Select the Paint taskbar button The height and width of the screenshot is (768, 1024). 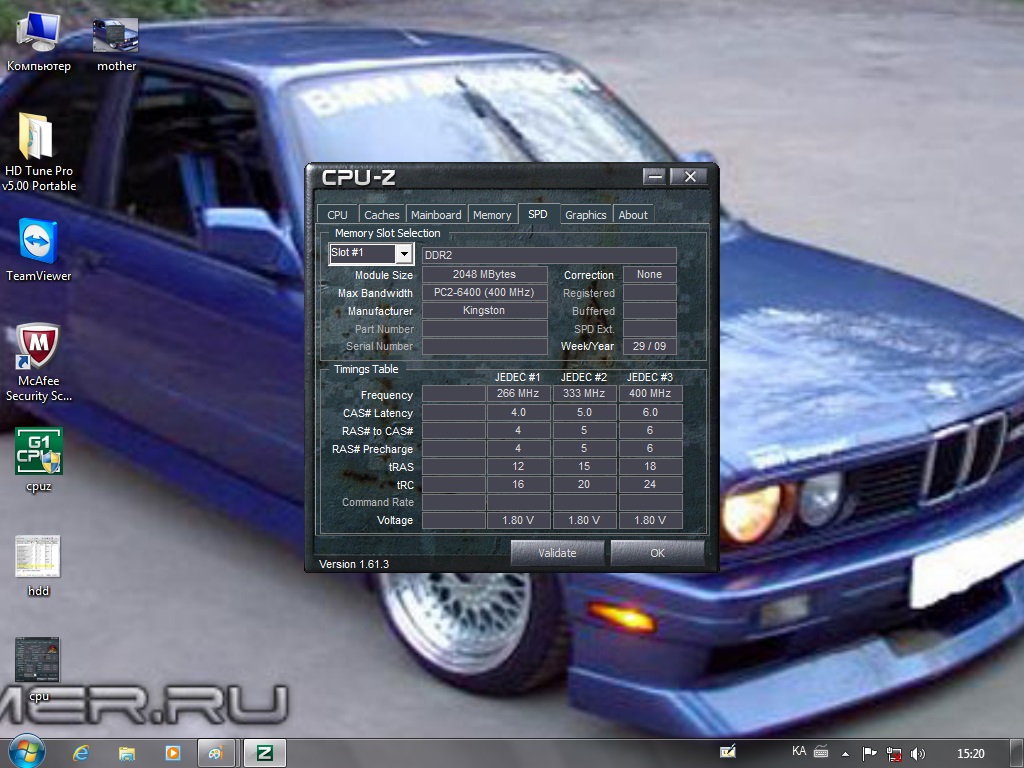pos(216,753)
